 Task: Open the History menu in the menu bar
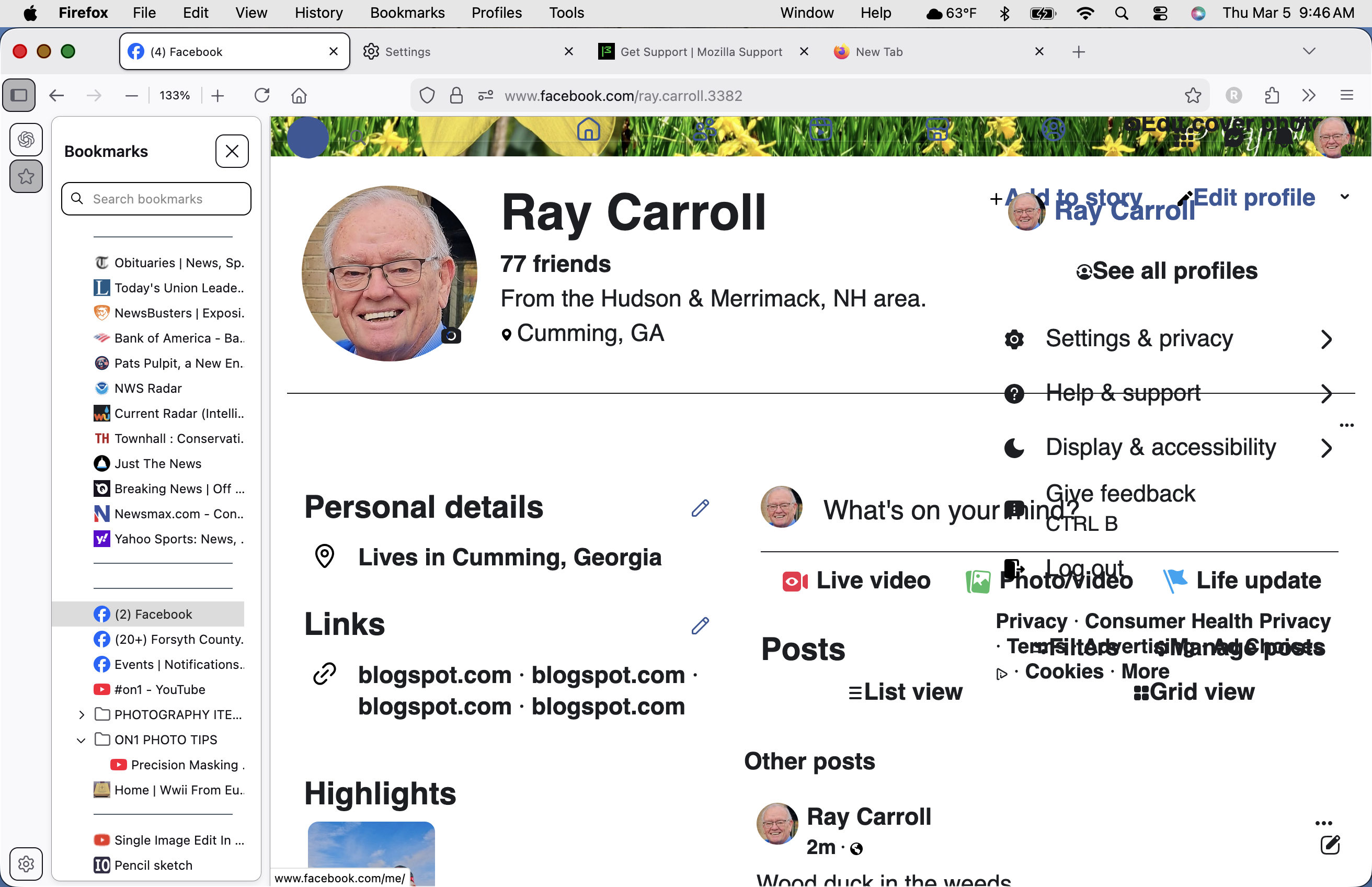(x=318, y=13)
